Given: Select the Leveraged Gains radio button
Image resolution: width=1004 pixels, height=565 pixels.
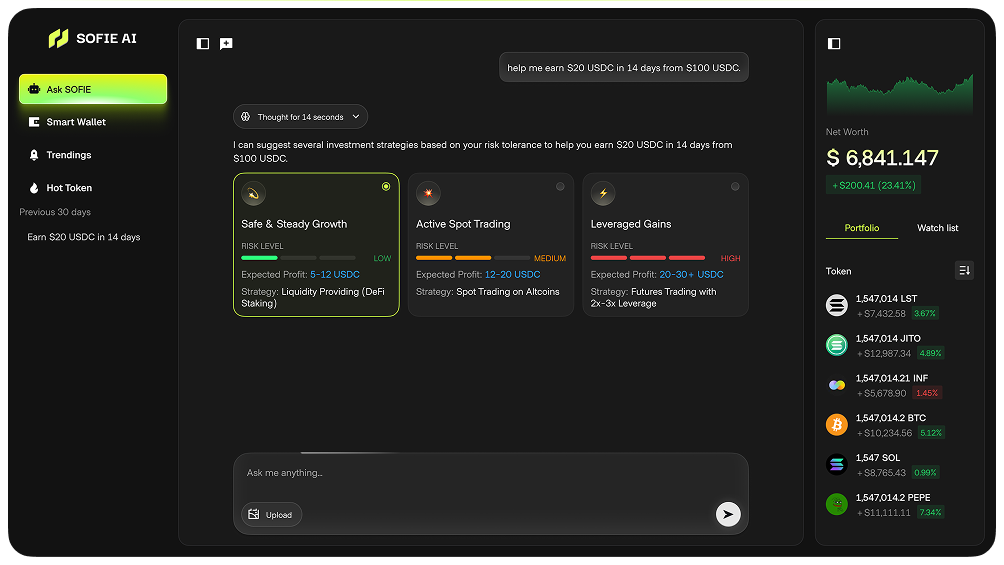Looking at the screenshot, I should coord(735,186).
